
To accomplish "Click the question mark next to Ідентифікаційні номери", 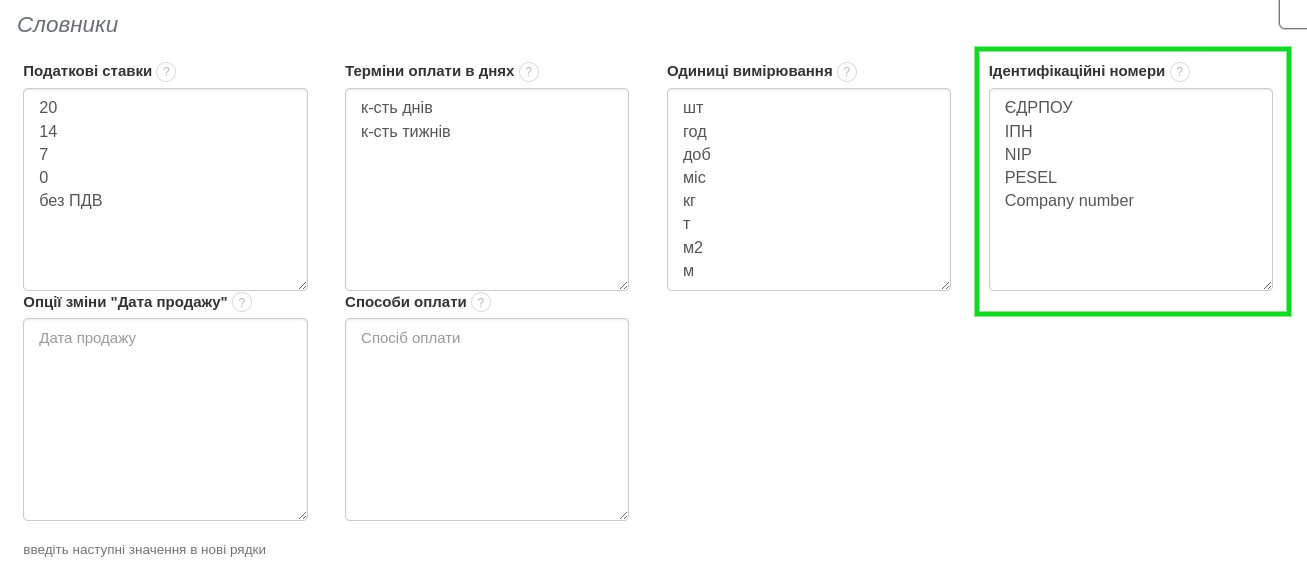I will pyautogui.click(x=1180, y=72).
